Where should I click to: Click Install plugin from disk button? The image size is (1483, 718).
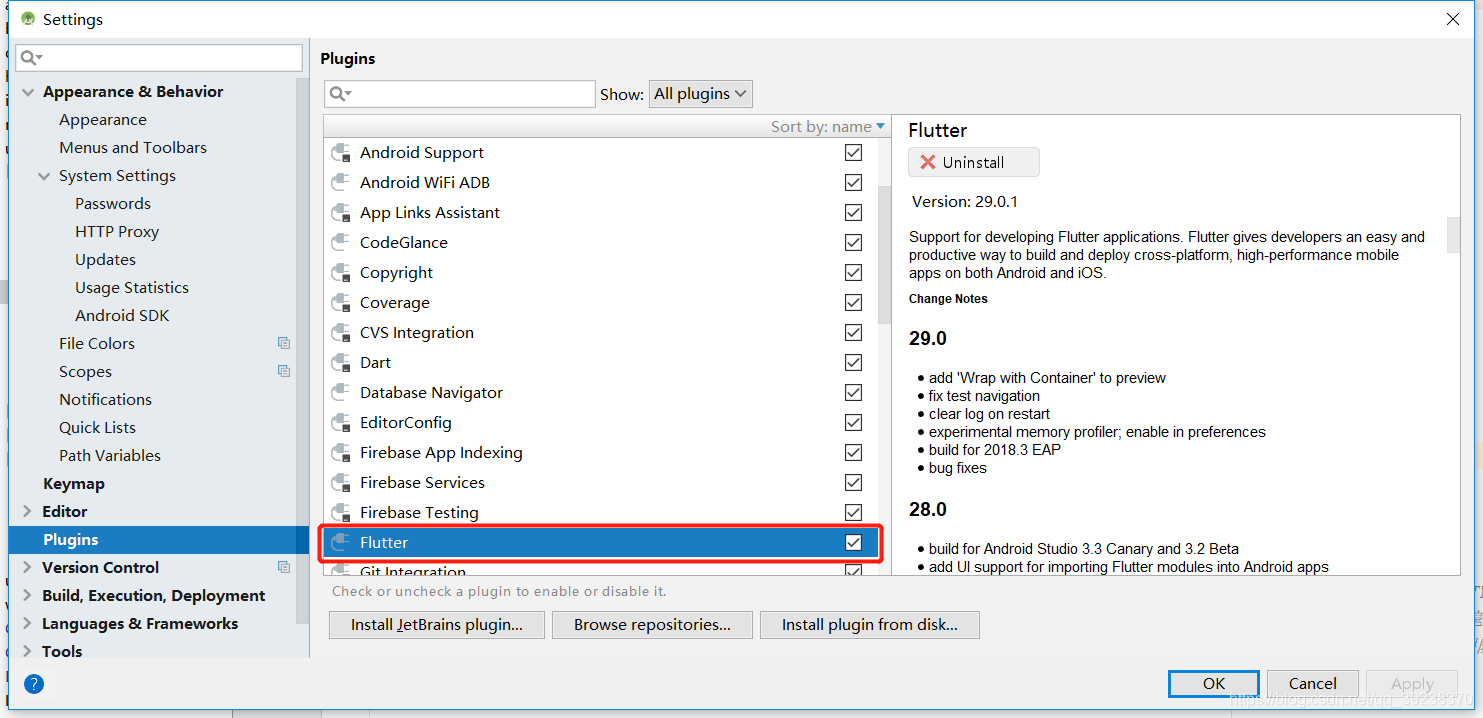(870, 625)
